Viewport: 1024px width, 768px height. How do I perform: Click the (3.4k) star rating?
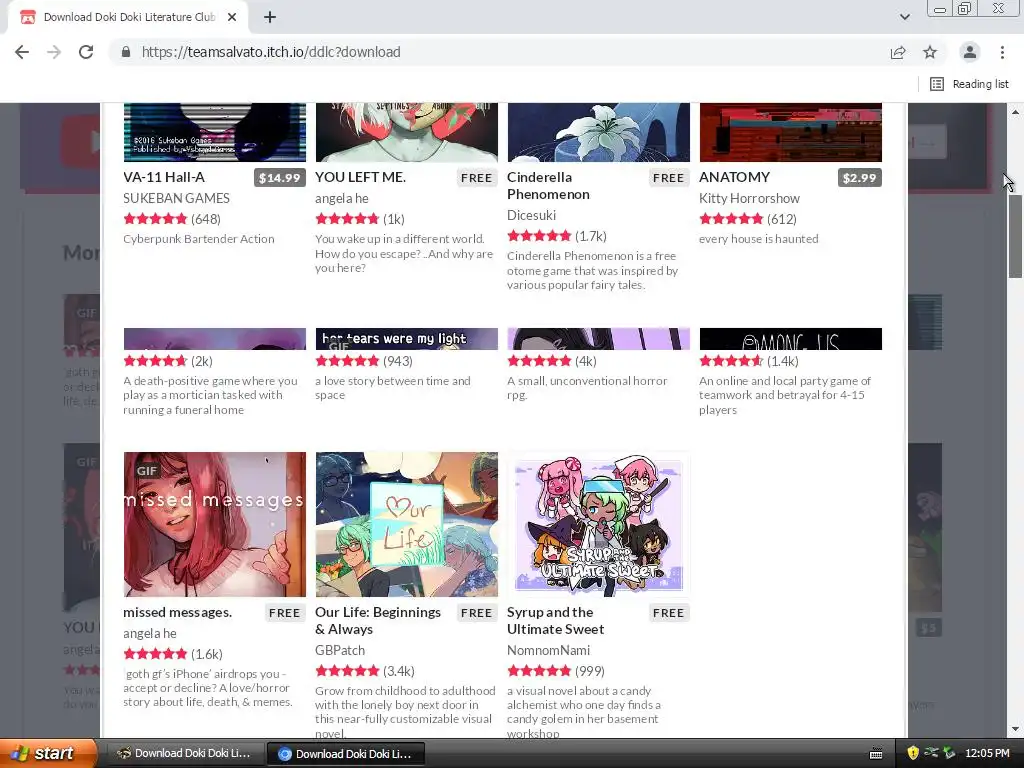[364, 671]
